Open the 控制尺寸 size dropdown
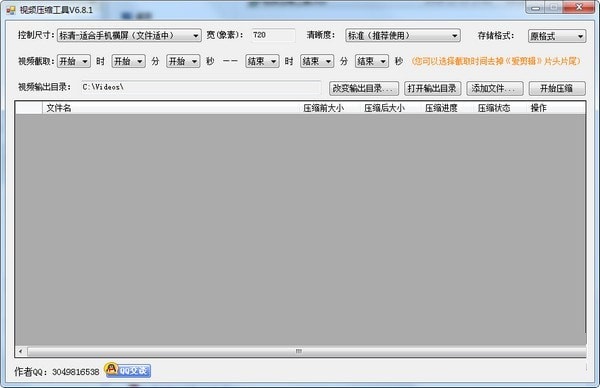Screen dimensions: 600x388 (x=129, y=36)
